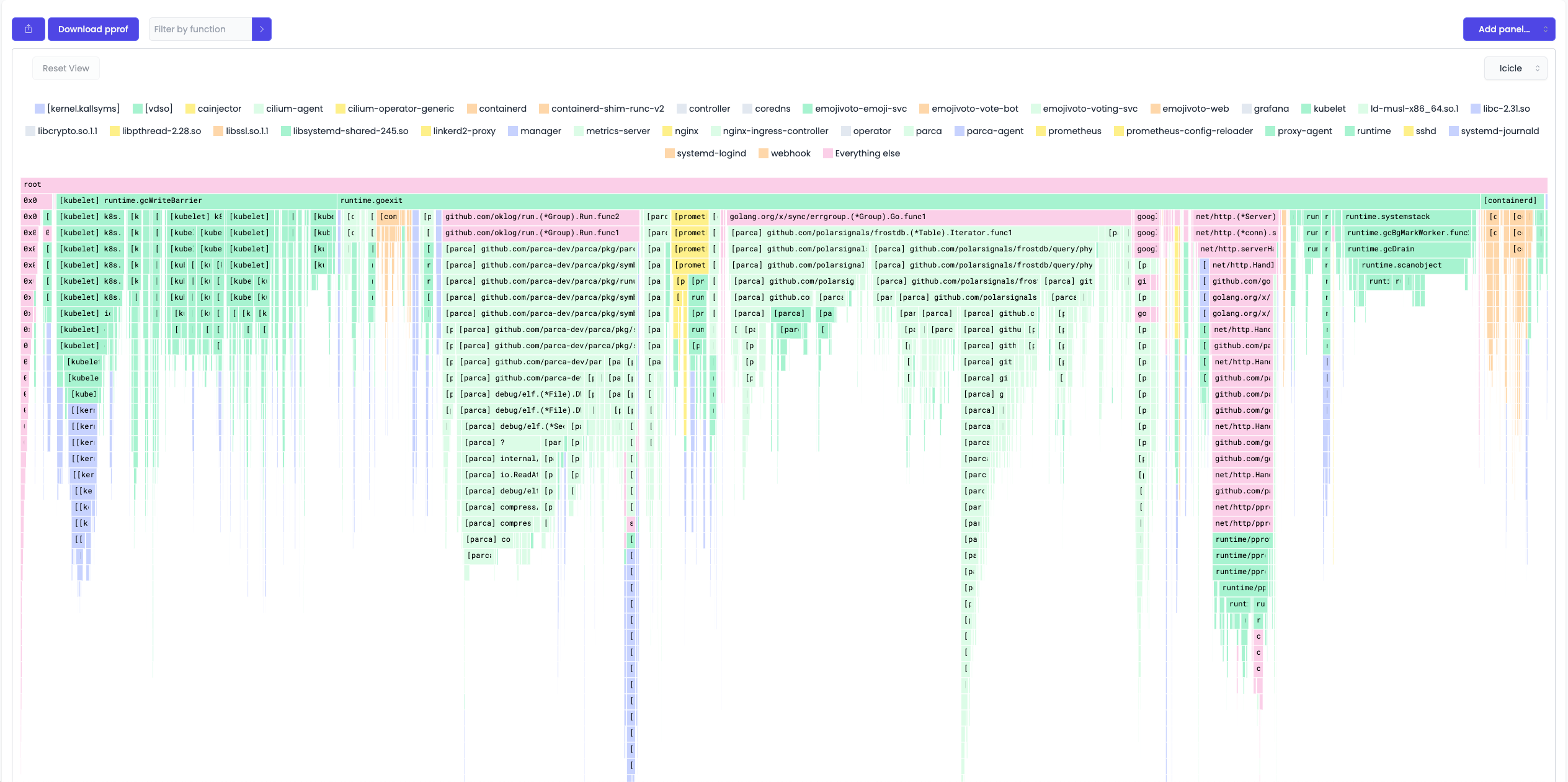1568x782 pixels.
Task: Select the libcrypto.so.1.1 legend entry
Action: point(61,131)
